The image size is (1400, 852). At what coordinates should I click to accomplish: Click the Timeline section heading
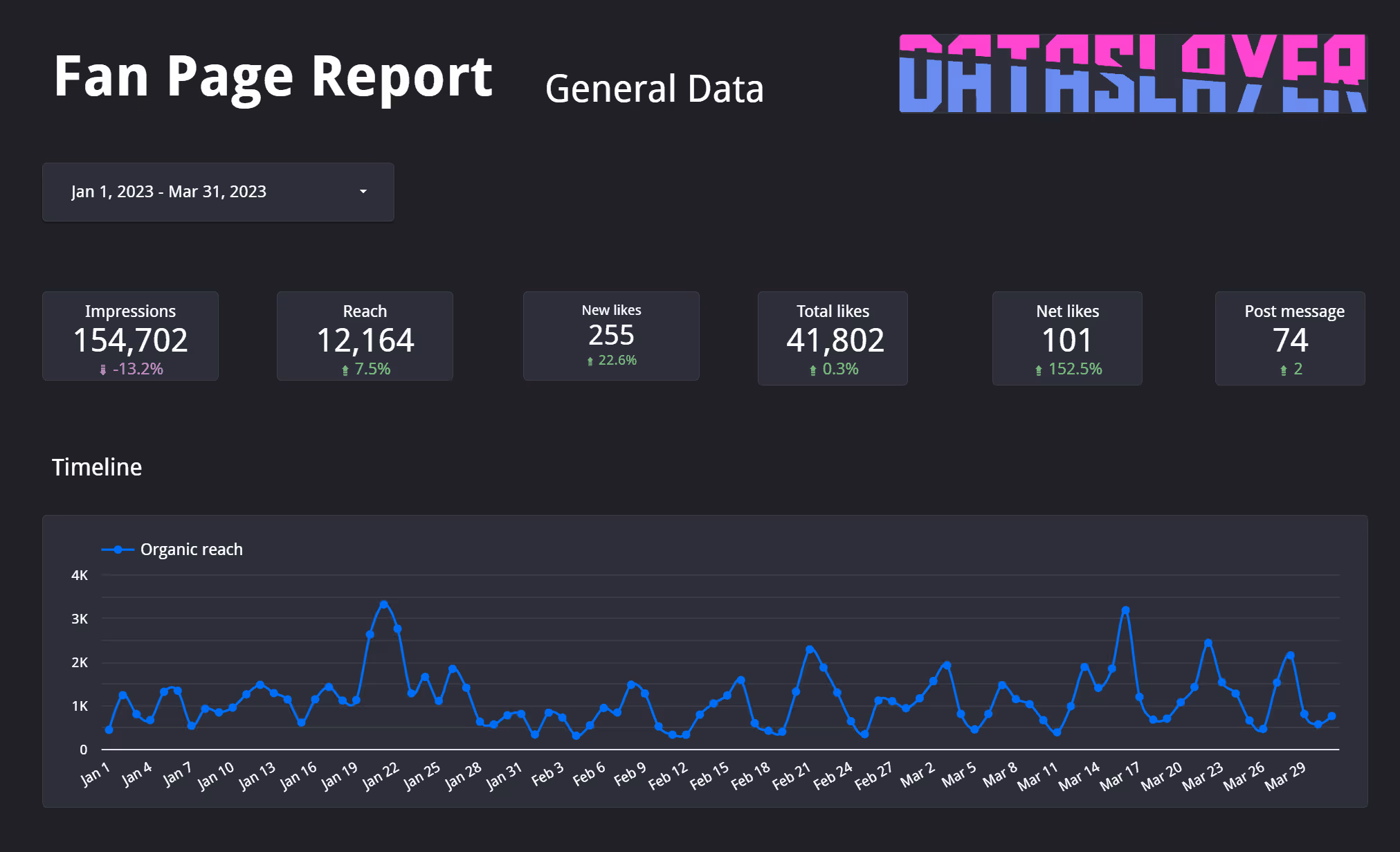tap(97, 467)
